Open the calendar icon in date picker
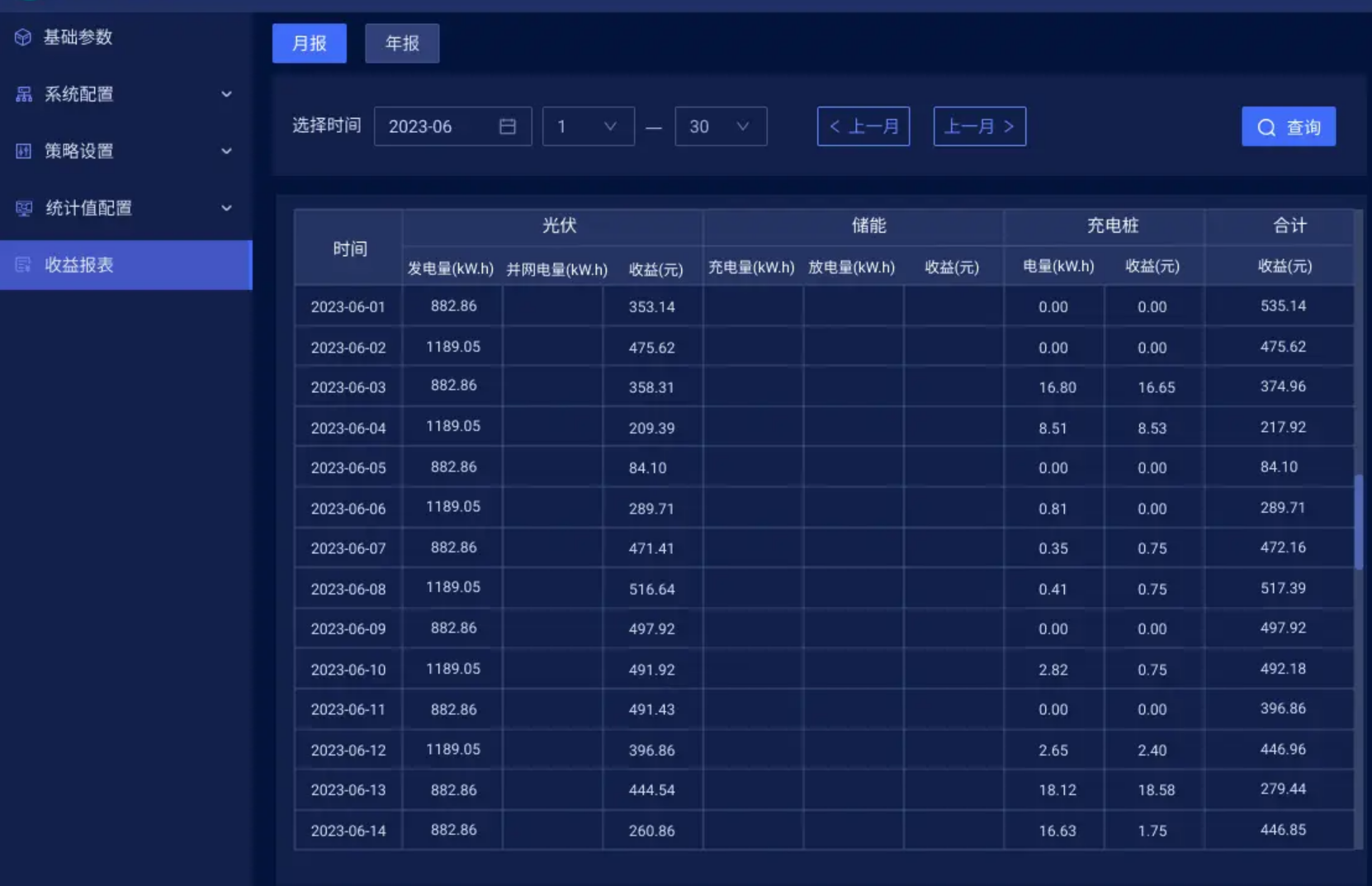The image size is (1372, 886). (x=506, y=126)
